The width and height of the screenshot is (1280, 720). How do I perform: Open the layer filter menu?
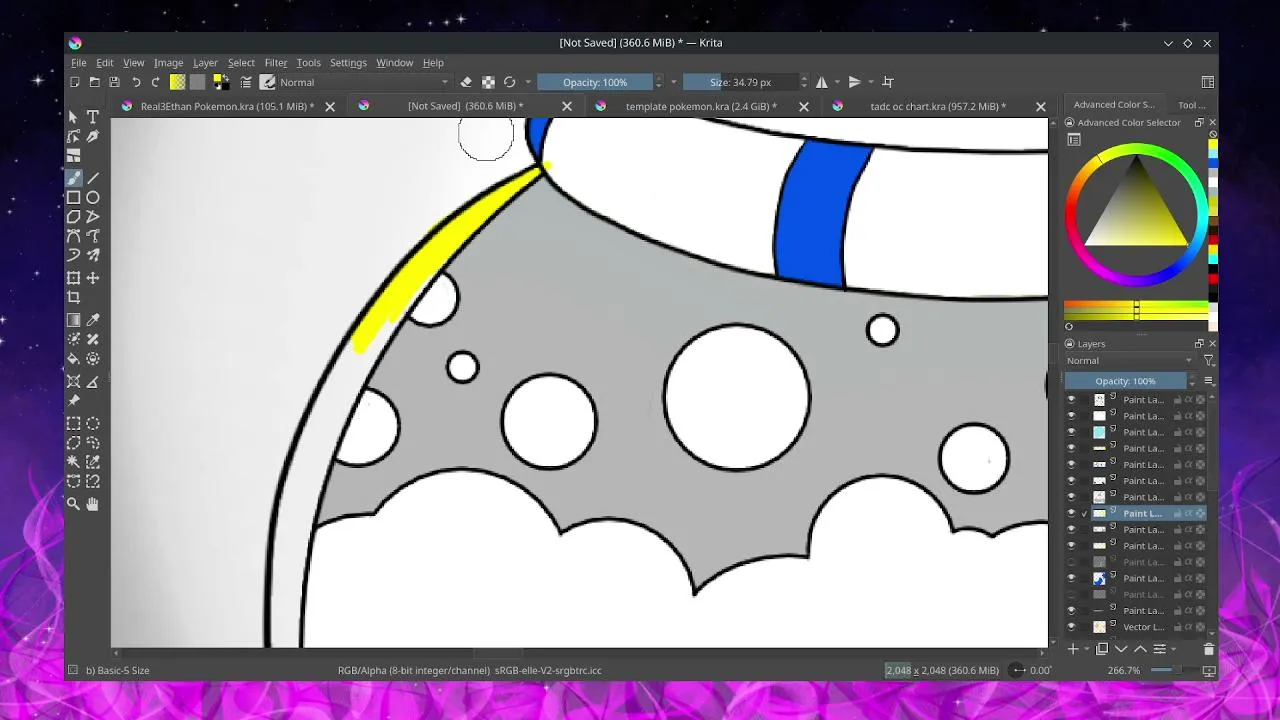click(x=1209, y=361)
